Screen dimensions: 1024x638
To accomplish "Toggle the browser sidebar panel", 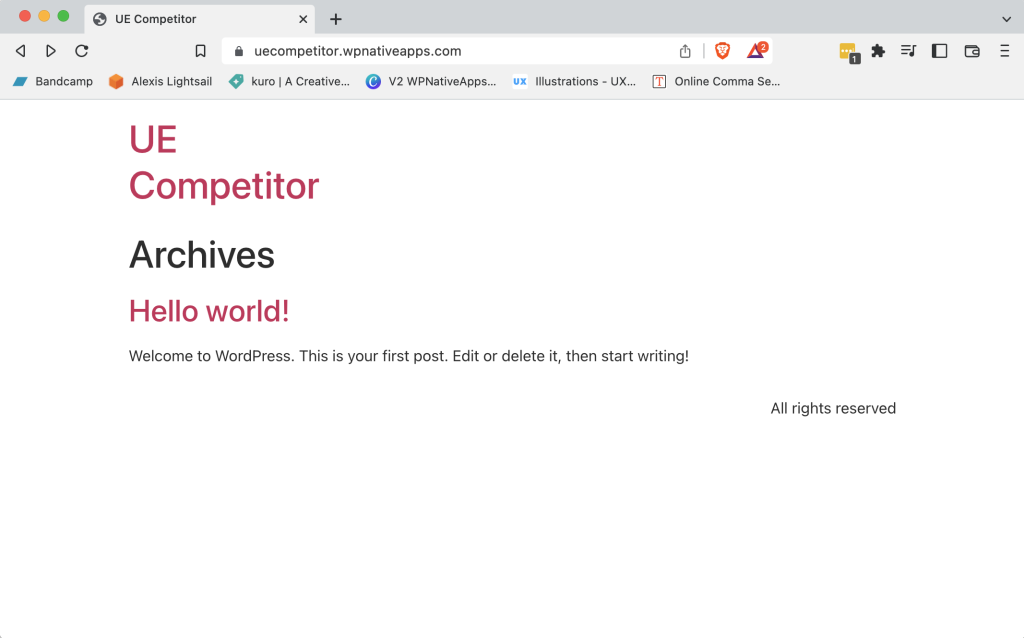I will (x=939, y=51).
